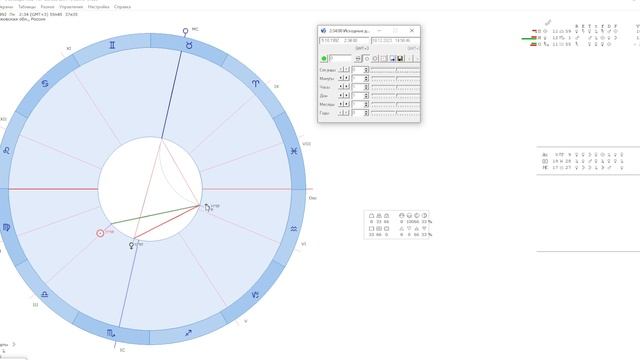640x360 pixels.
Task: Step months backward with the left arrow button
Action: (x=340, y=104)
